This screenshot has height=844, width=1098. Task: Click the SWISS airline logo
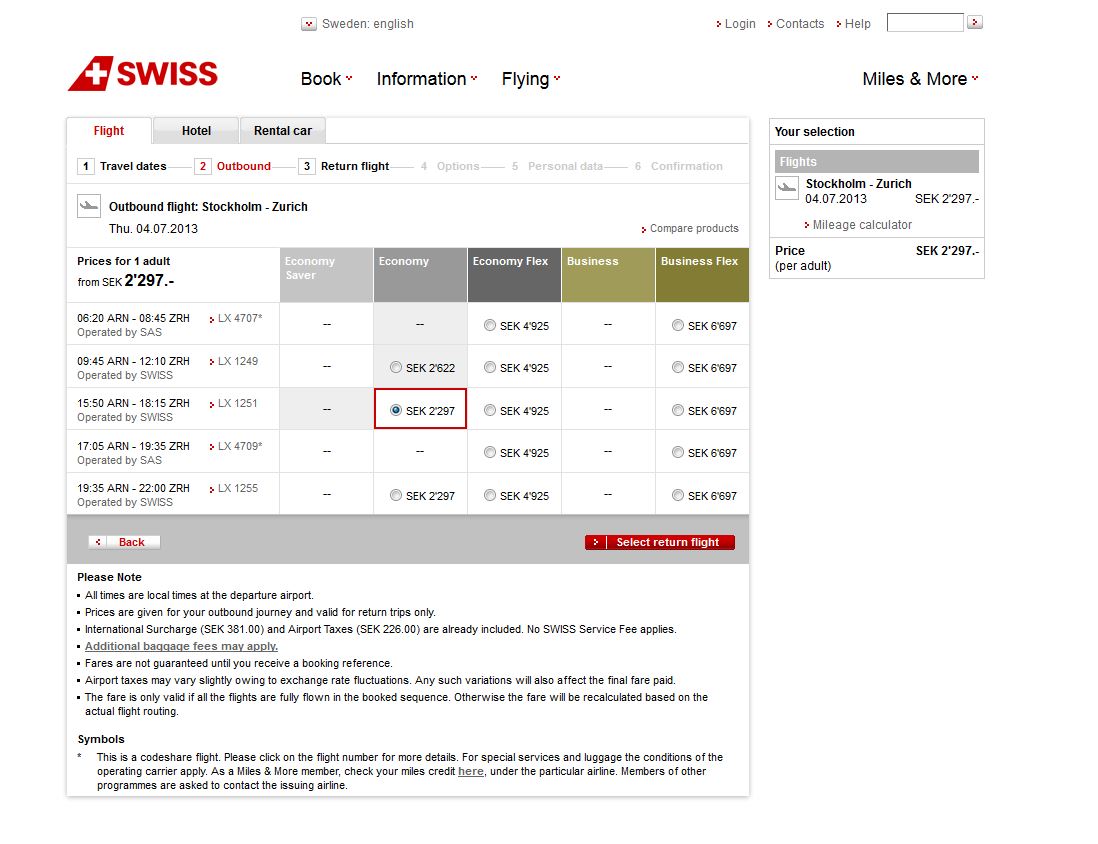[x=143, y=74]
